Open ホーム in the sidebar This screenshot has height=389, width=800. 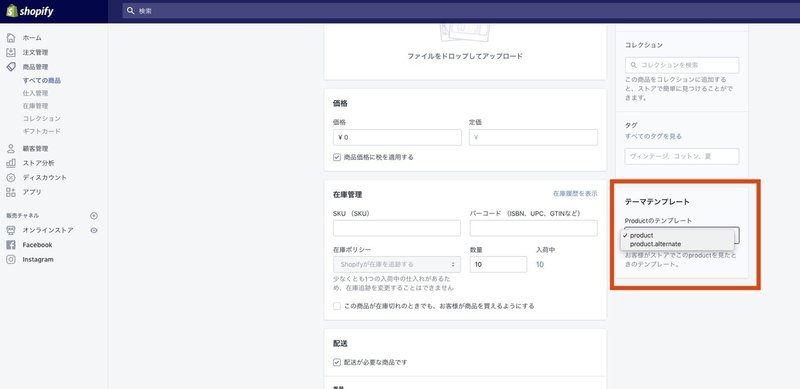[32, 38]
